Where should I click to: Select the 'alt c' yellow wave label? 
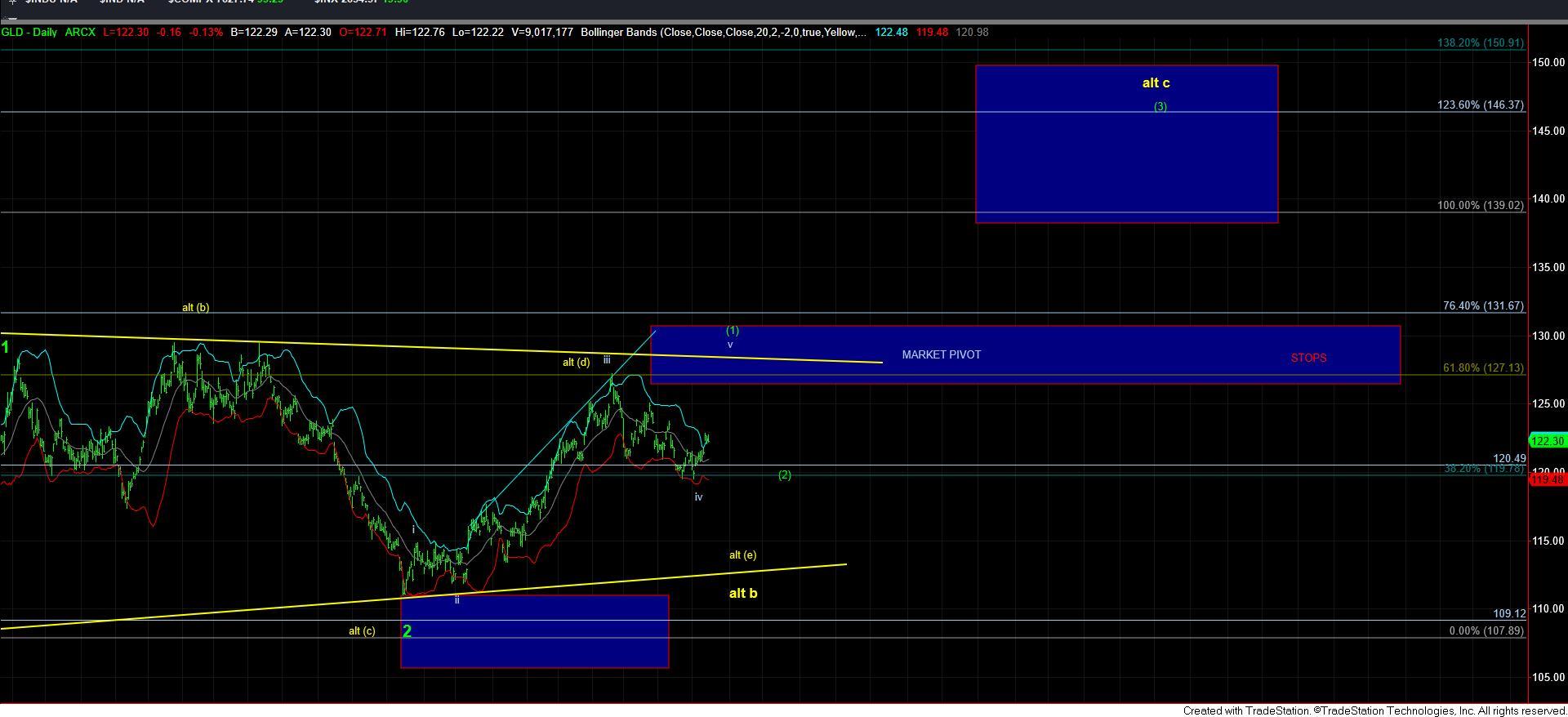pyautogui.click(x=1156, y=82)
